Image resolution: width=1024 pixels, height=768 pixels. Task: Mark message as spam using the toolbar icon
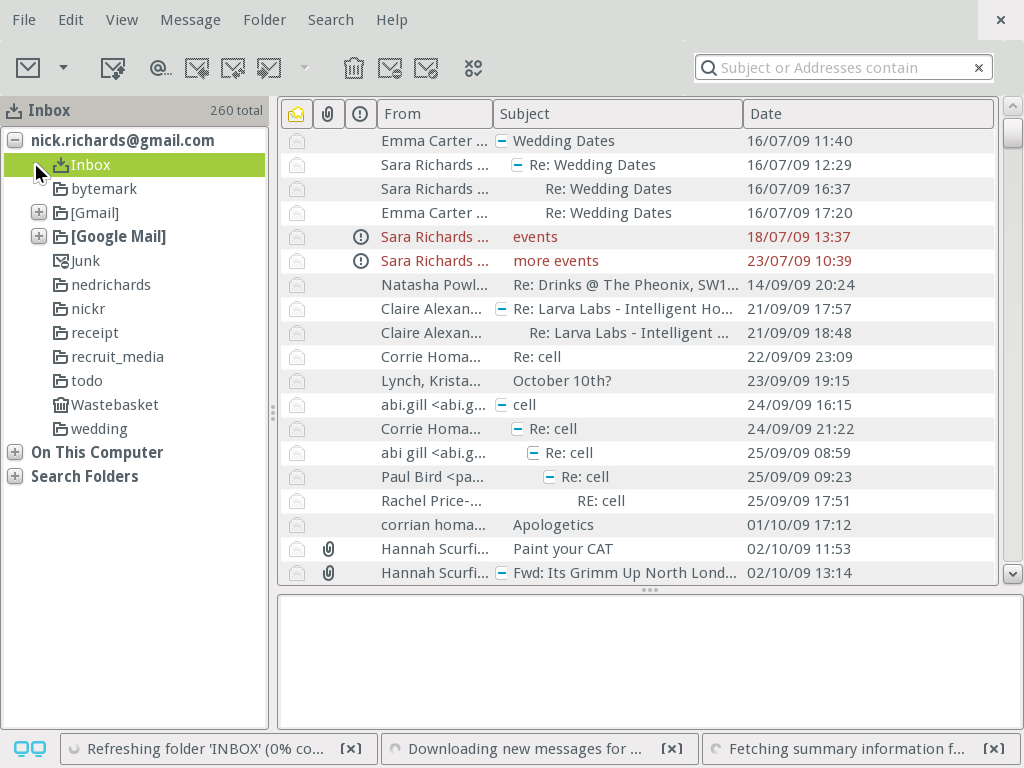pos(390,67)
